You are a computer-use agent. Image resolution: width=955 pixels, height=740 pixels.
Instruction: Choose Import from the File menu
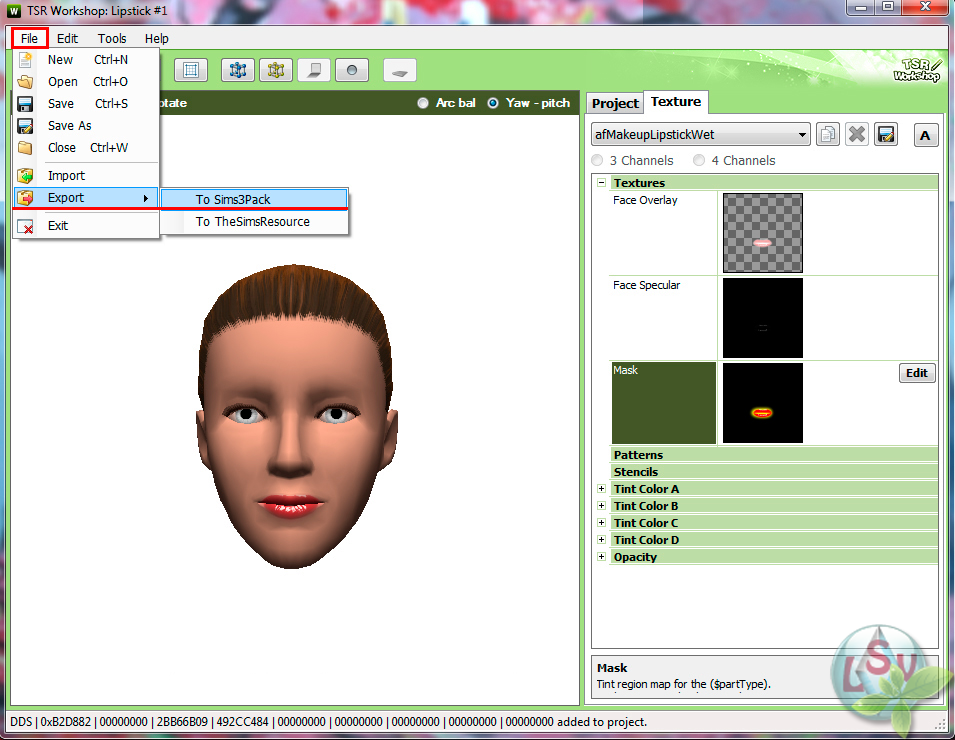[x=86, y=175]
